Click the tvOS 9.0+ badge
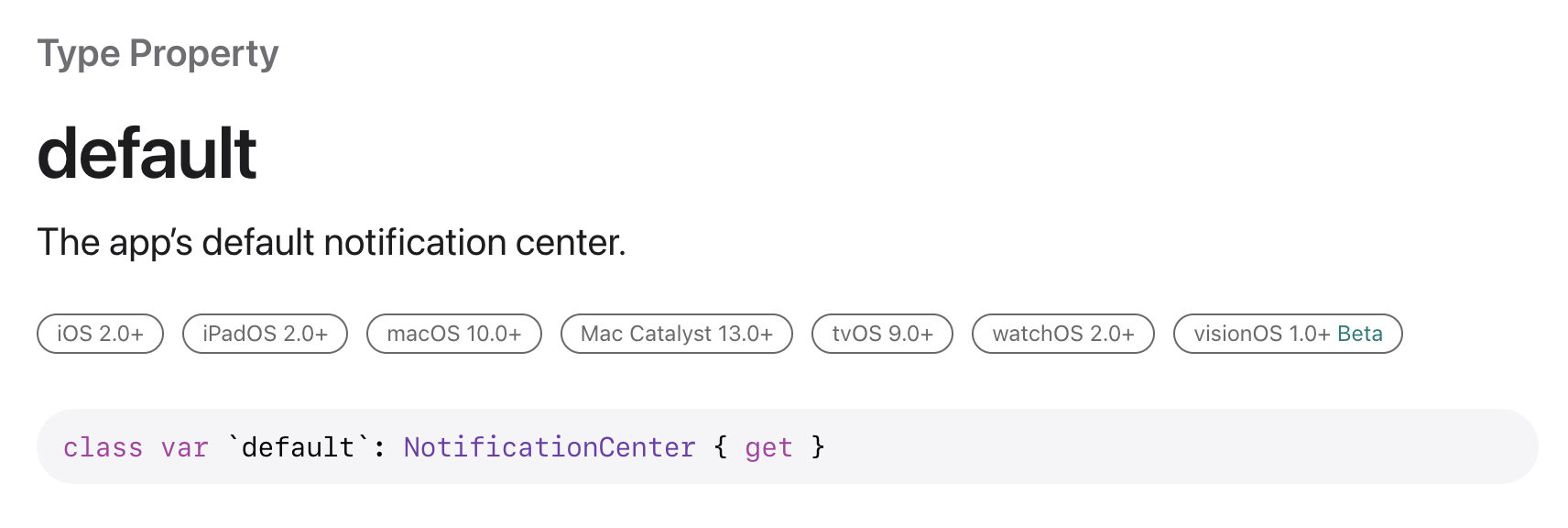 pyautogui.click(x=882, y=334)
